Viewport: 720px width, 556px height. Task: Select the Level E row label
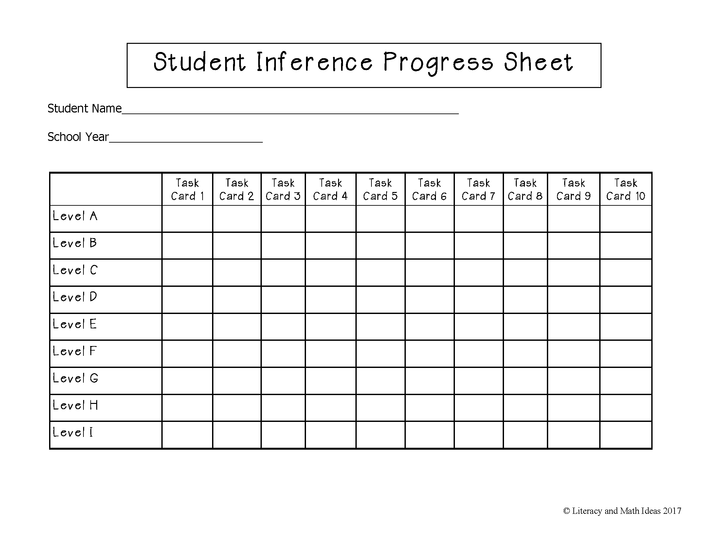point(75,324)
